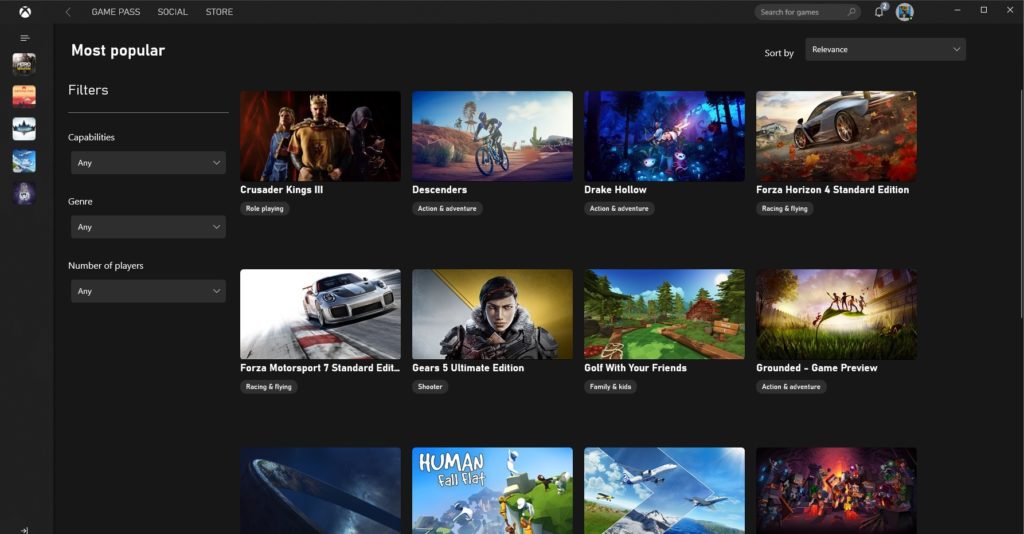Switch to the Game Pass tab
The image size is (1024, 534).
click(116, 12)
